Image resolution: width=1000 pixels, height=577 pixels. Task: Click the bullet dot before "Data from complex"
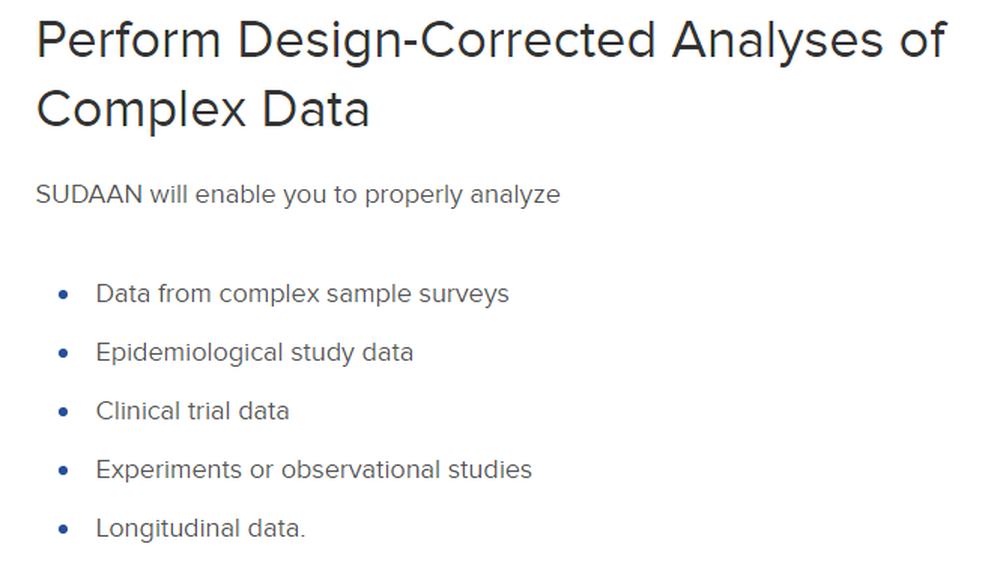64,295
